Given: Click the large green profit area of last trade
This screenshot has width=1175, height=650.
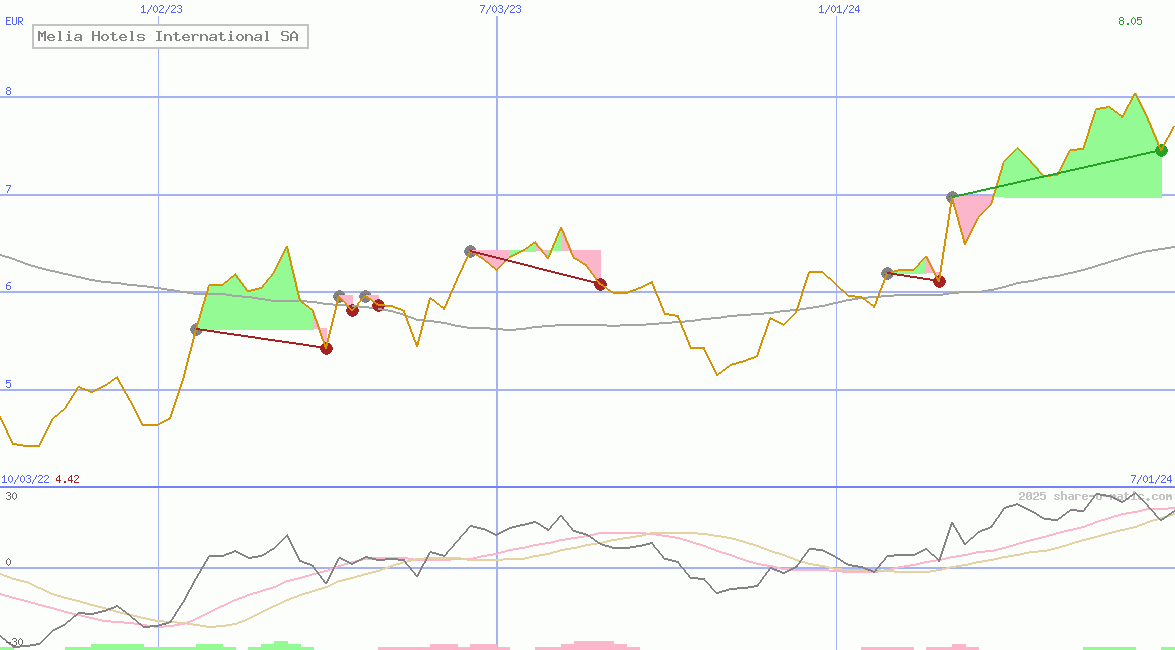Looking at the screenshot, I should [1080, 165].
